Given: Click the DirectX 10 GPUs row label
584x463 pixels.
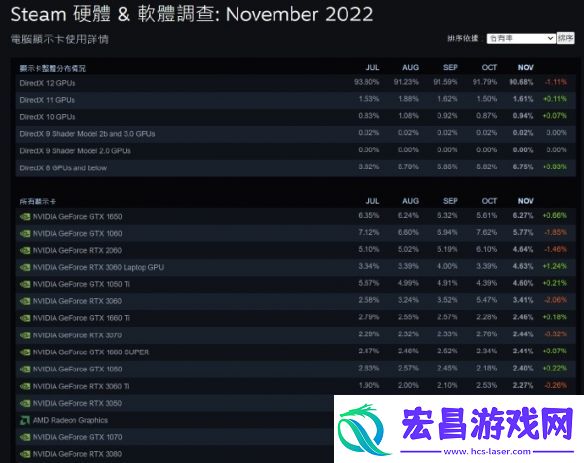Looking at the screenshot, I should pyautogui.click(x=47, y=117).
